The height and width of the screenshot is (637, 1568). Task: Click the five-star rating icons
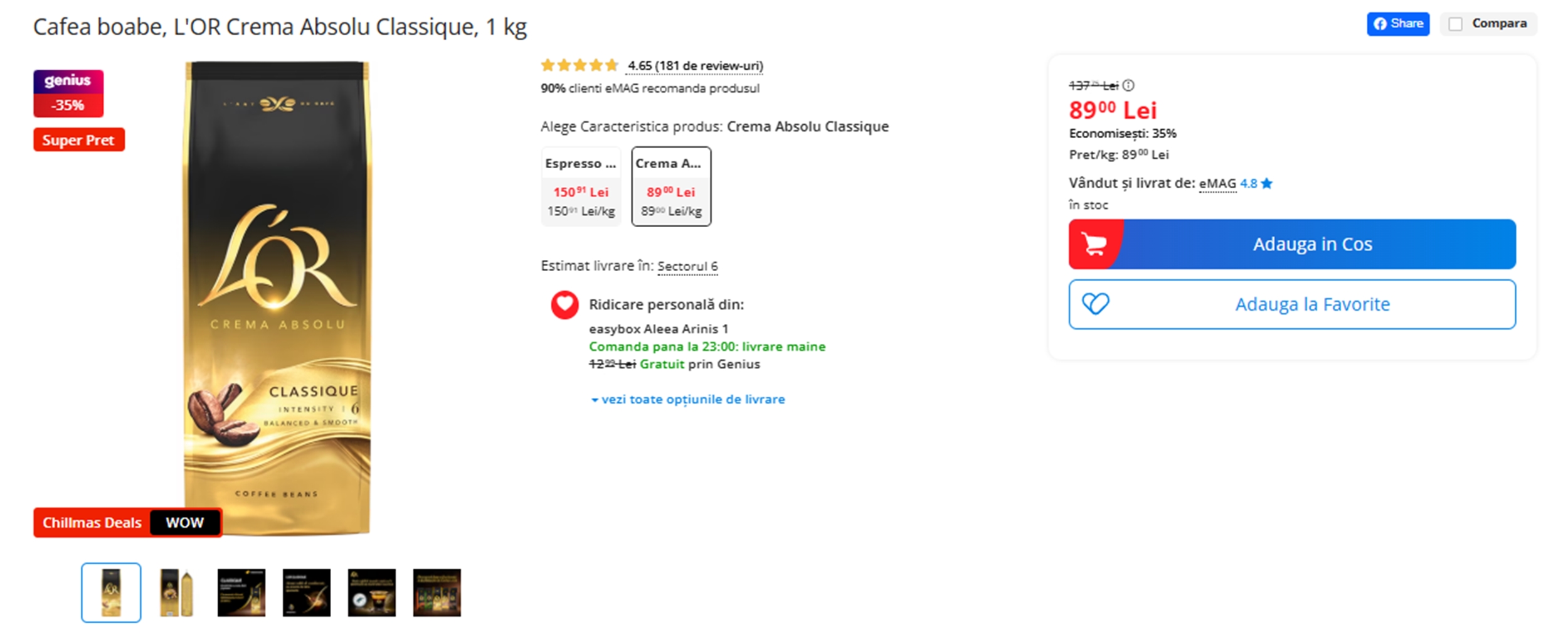[x=580, y=65]
